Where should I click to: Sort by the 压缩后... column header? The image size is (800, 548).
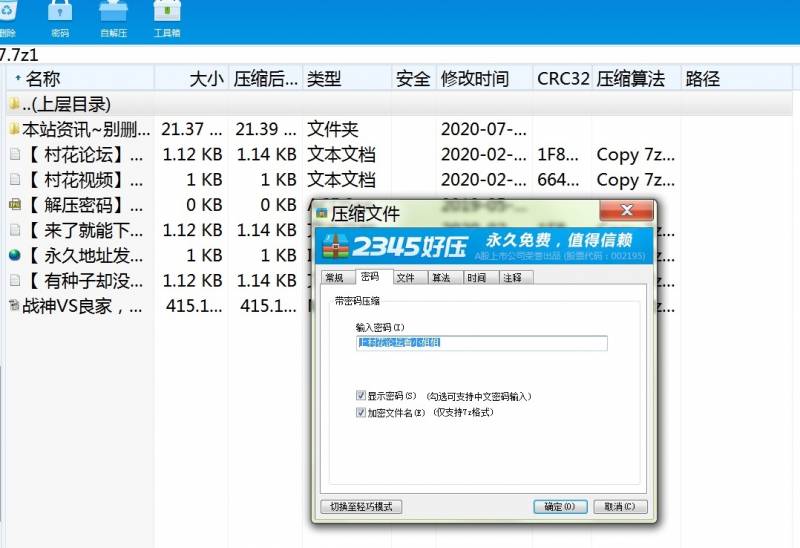pos(266,79)
